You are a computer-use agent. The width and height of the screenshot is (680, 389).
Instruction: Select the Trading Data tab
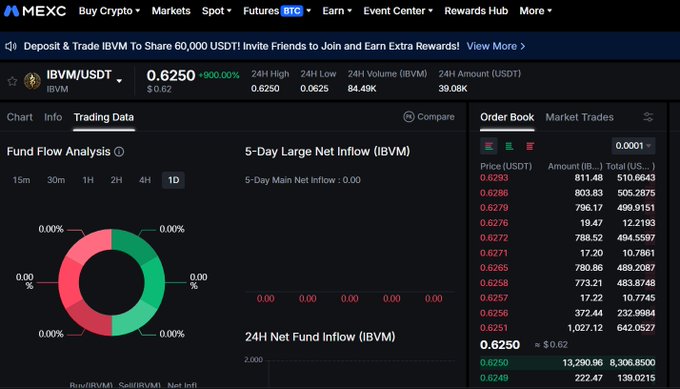click(x=104, y=117)
